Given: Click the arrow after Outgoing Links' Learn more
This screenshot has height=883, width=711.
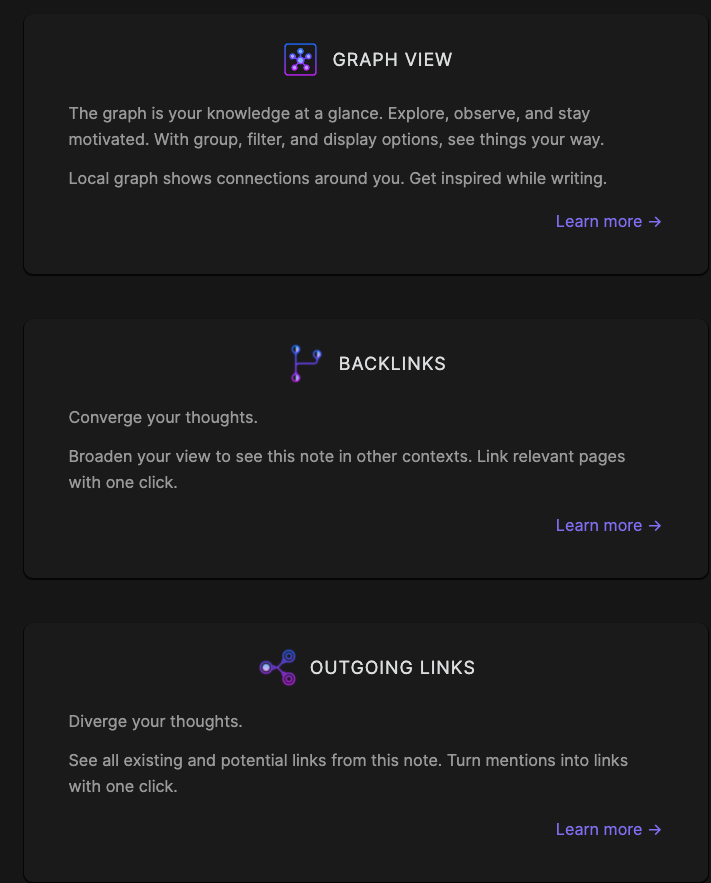Looking at the screenshot, I should point(655,830).
